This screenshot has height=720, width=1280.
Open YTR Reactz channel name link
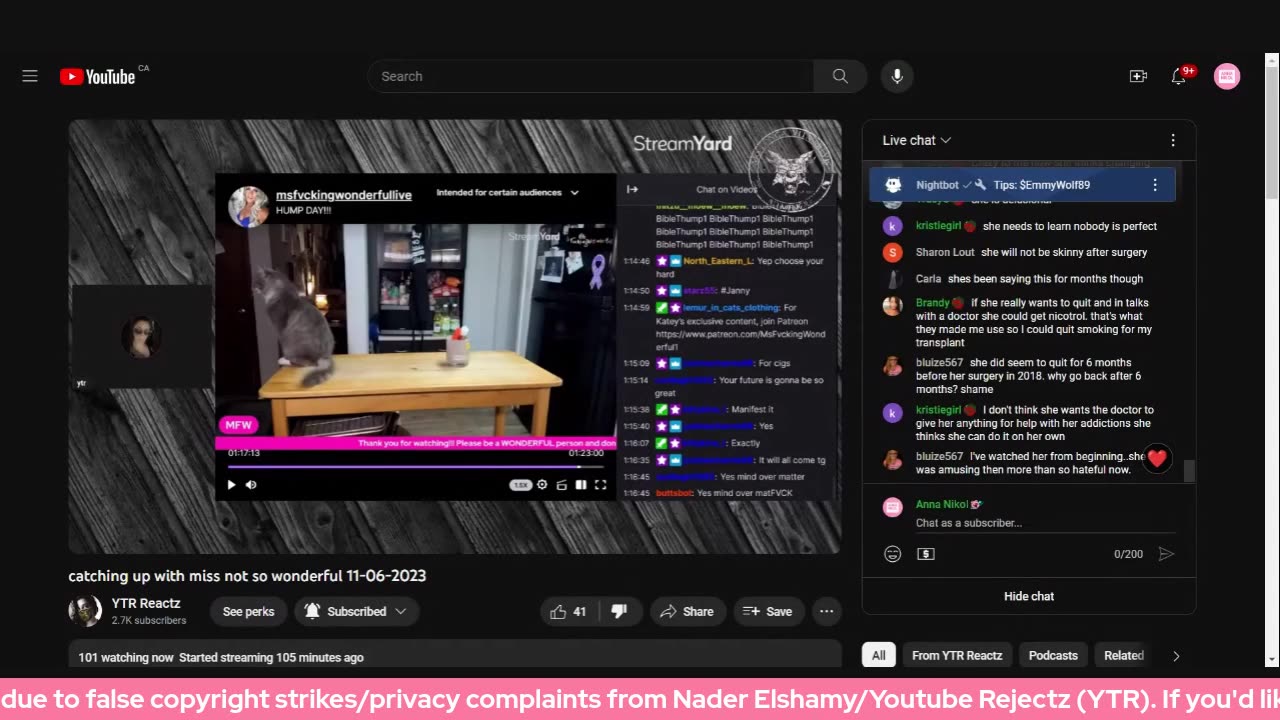(x=146, y=603)
